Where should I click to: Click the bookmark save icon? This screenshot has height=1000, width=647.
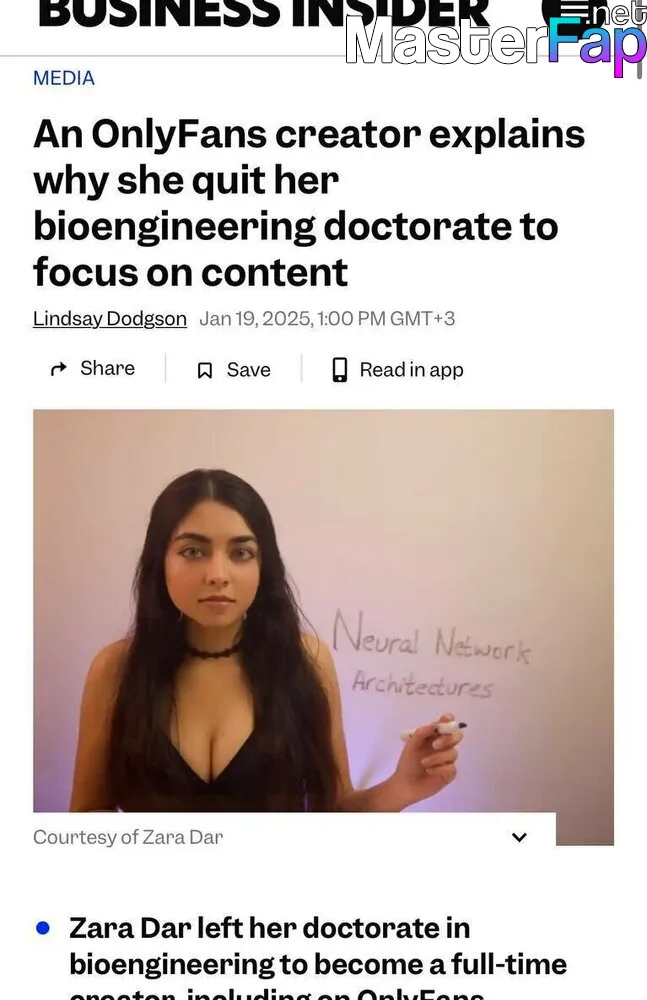(204, 371)
